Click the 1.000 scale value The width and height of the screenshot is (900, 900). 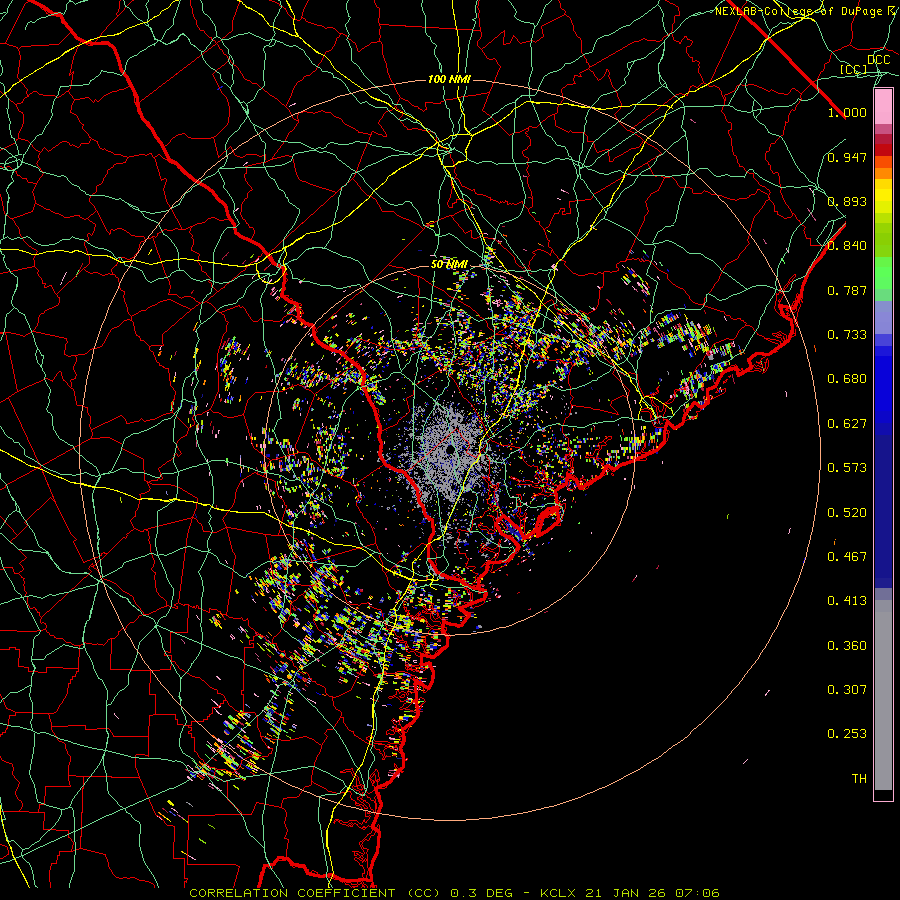847,112
